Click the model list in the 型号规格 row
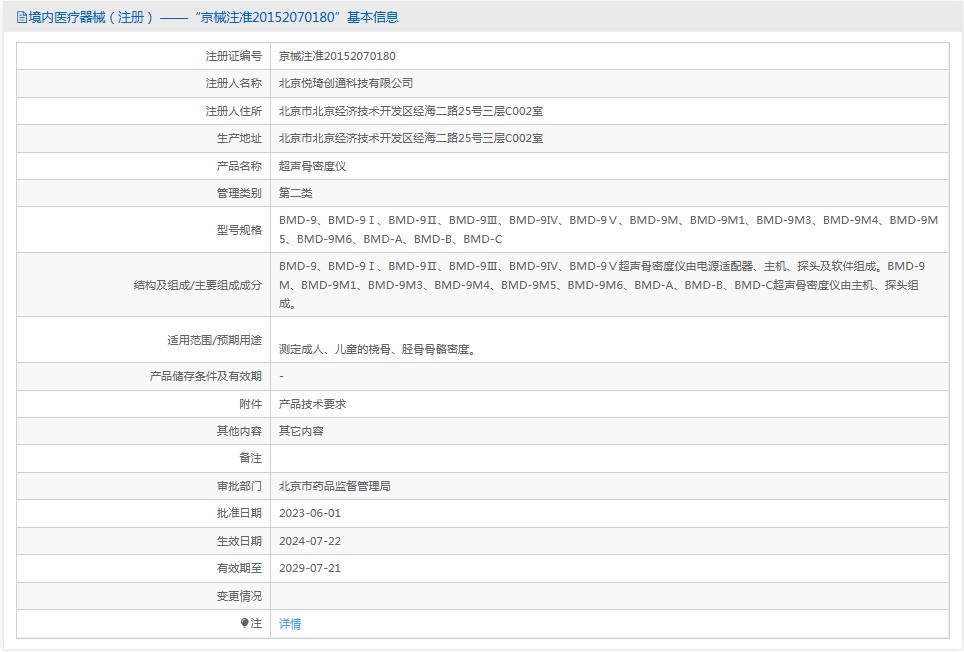 click(609, 229)
